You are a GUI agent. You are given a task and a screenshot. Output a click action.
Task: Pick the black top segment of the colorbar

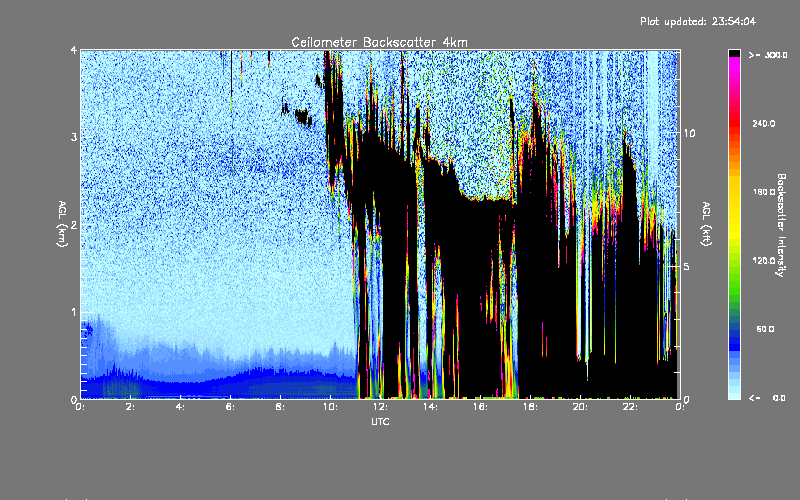click(734, 53)
